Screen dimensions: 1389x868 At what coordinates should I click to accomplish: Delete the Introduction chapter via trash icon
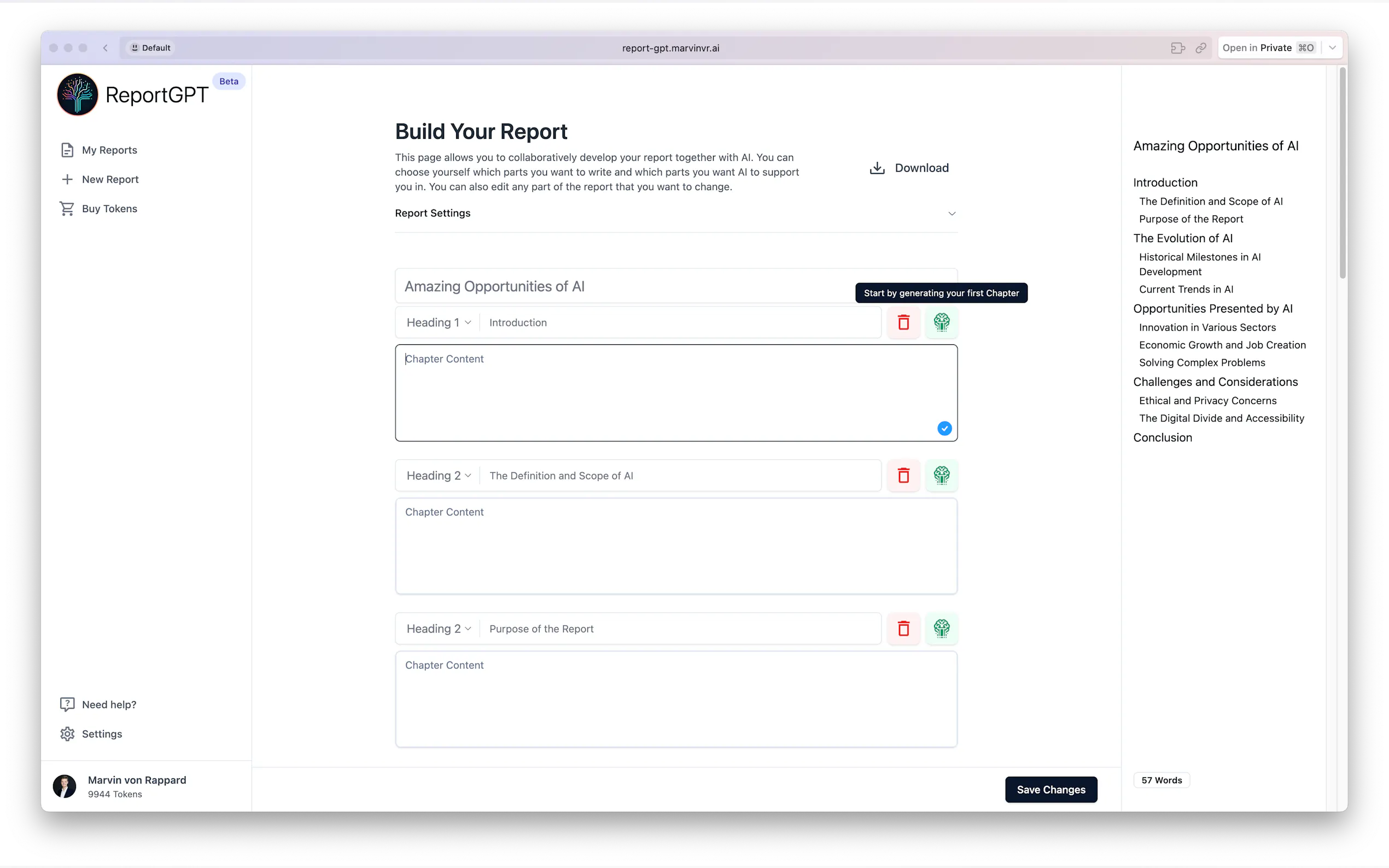[903, 322]
